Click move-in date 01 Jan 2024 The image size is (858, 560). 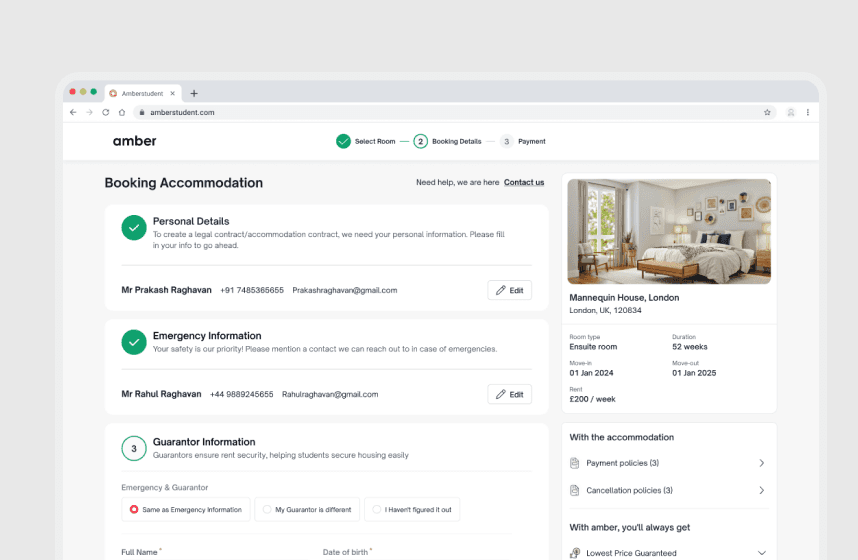(x=591, y=373)
